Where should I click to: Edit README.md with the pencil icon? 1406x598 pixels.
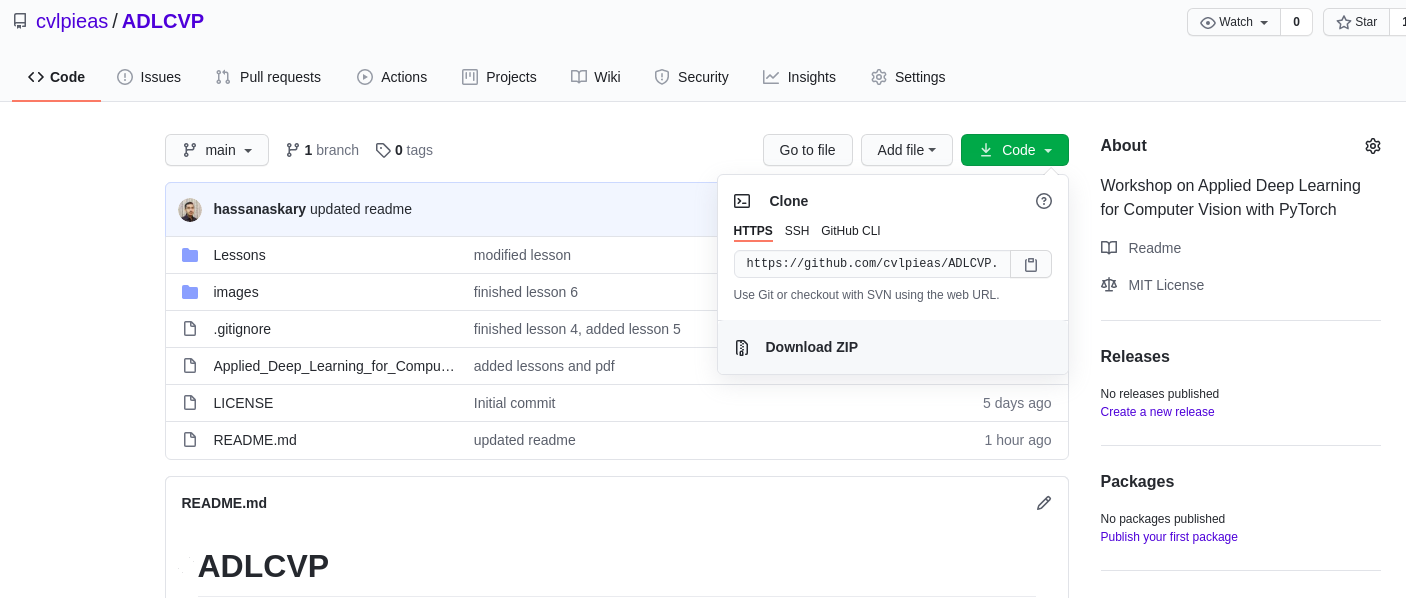[x=1044, y=503]
